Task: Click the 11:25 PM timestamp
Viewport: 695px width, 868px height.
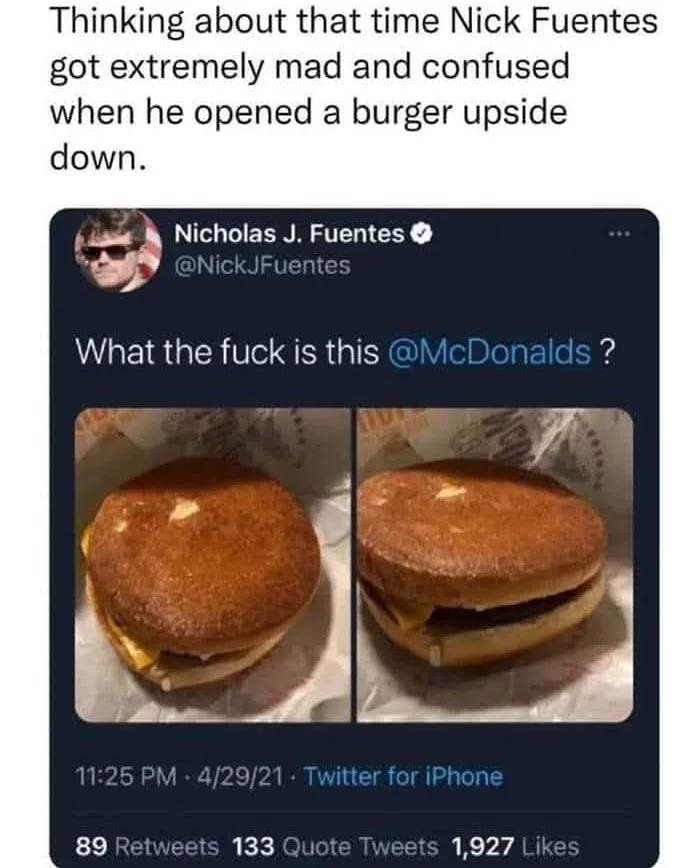Action: [126, 776]
